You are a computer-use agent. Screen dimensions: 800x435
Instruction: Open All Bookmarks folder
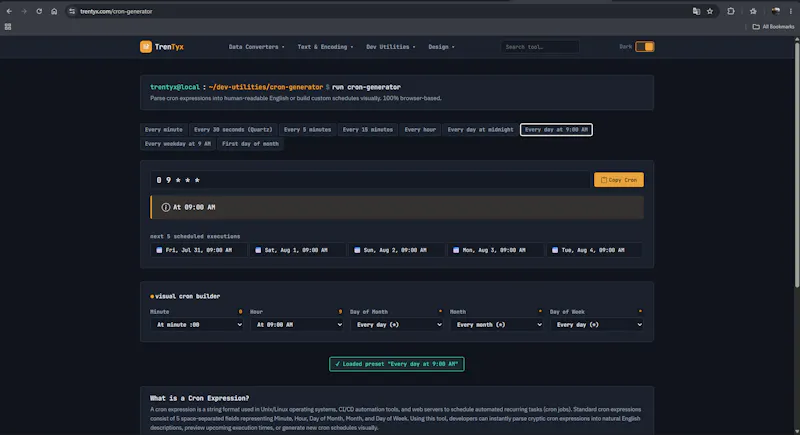pos(773,27)
